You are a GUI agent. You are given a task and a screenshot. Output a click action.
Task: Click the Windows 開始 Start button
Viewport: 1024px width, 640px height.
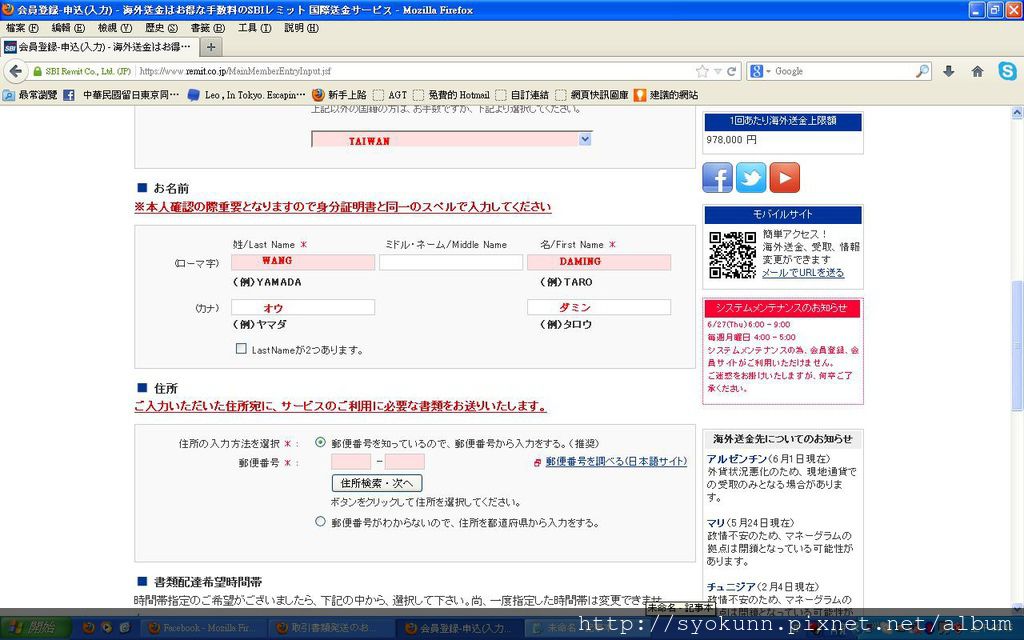(36, 628)
